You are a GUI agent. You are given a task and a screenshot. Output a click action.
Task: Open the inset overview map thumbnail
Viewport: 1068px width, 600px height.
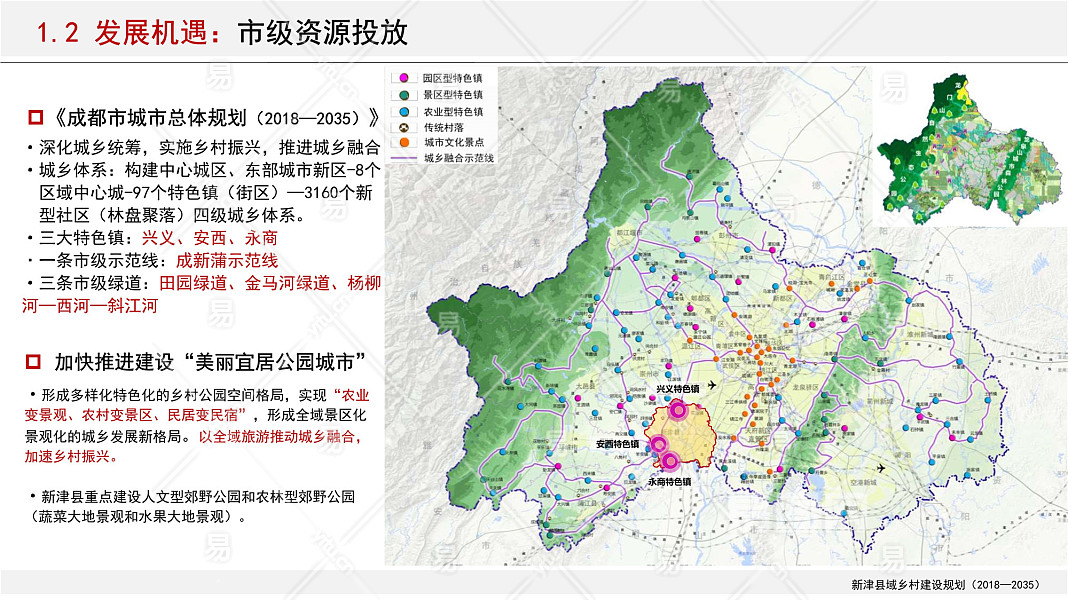[969, 149]
